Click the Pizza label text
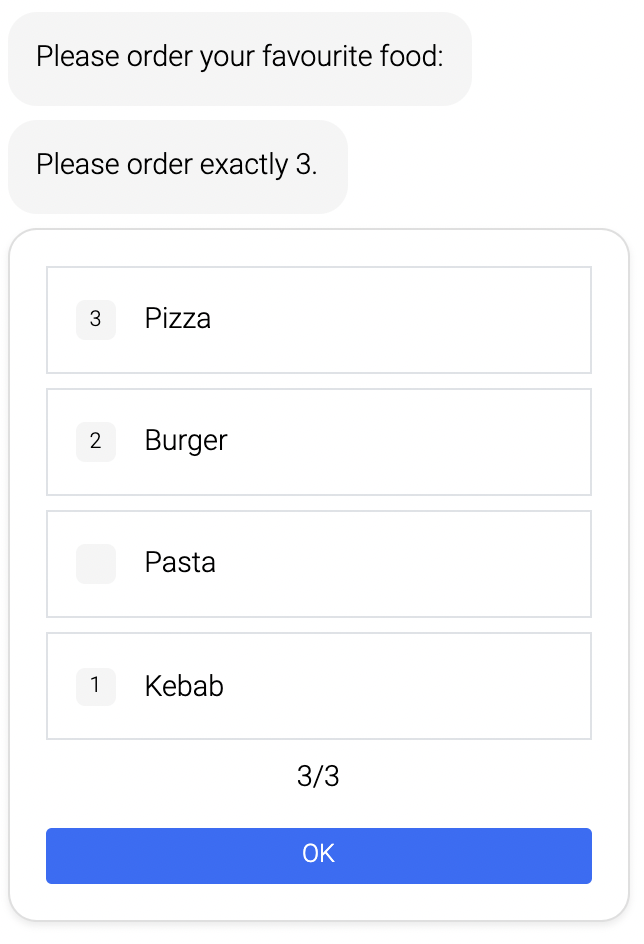This screenshot has height=944, width=644. point(177,319)
